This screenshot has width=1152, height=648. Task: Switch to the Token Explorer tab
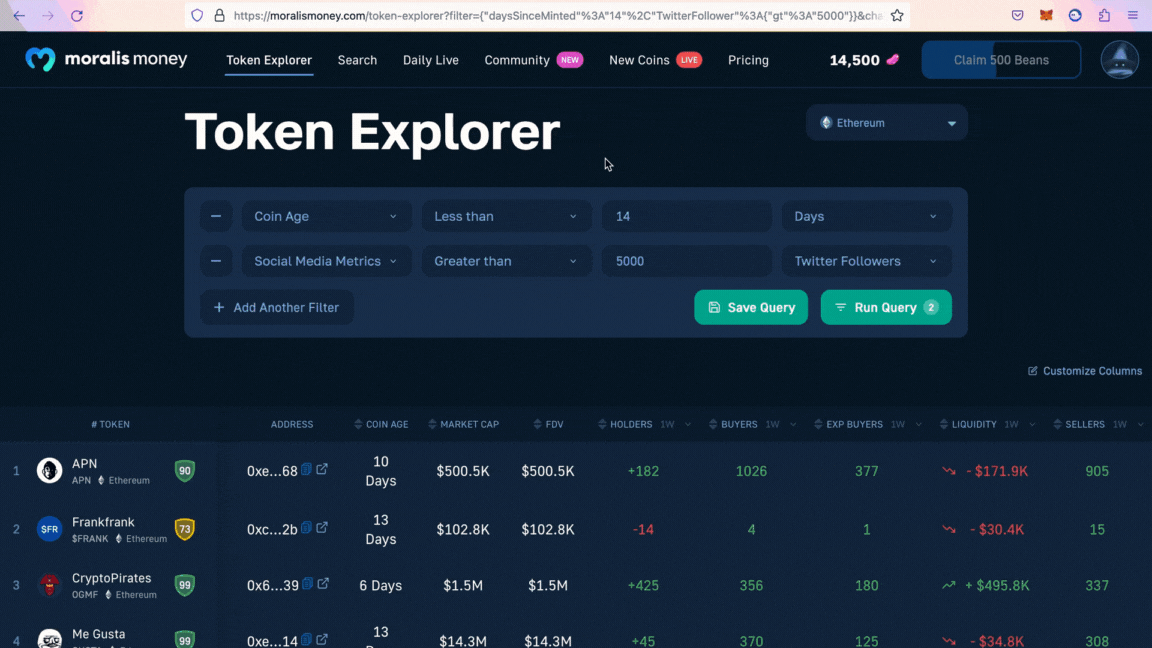(269, 60)
